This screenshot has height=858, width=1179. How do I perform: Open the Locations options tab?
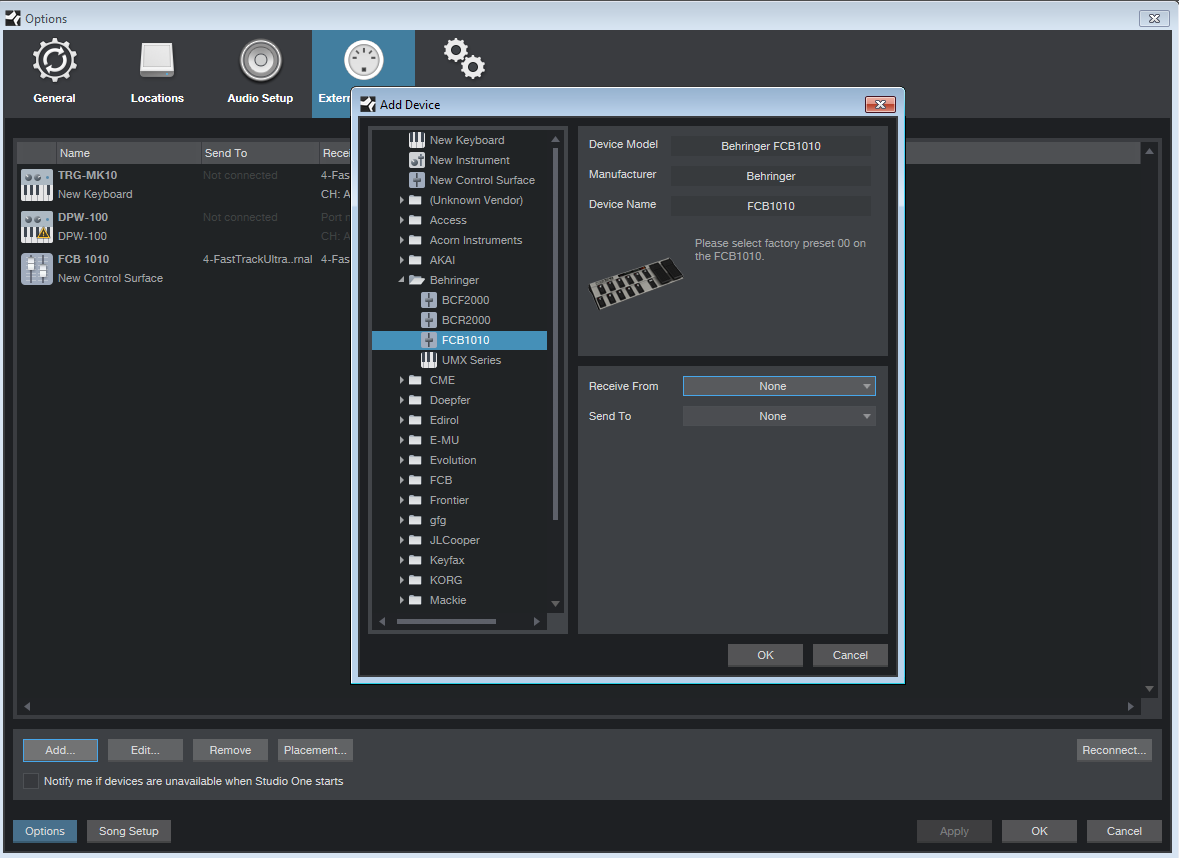click(157, 73)
